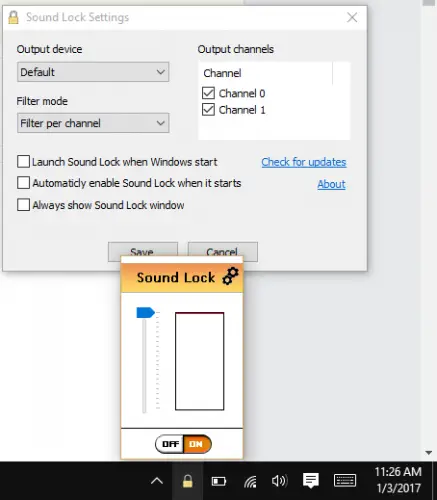This screenshot has height=500, width=437.
Task: Open the About link
Action: [x=331, y=184]
